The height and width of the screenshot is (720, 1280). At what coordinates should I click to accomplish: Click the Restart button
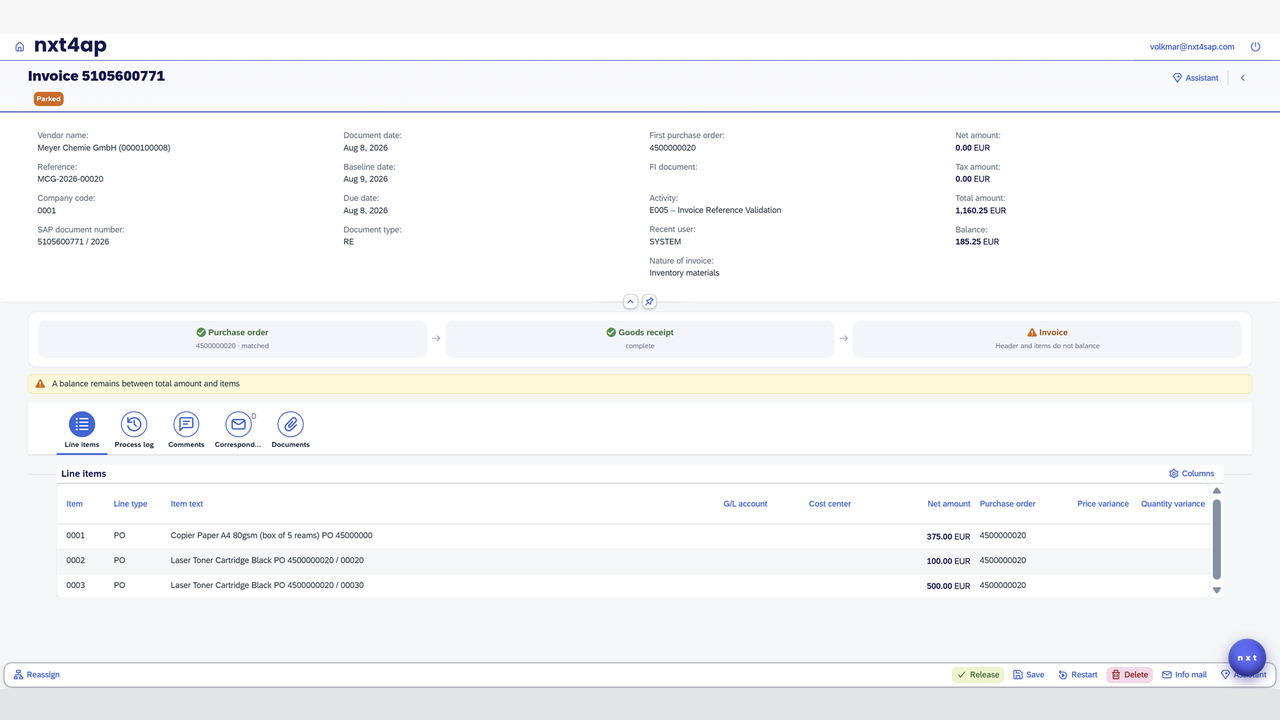click(1078, 675)
